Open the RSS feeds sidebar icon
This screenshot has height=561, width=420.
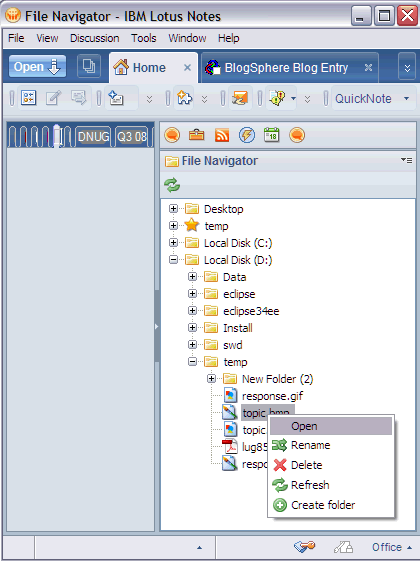[222, 136]
